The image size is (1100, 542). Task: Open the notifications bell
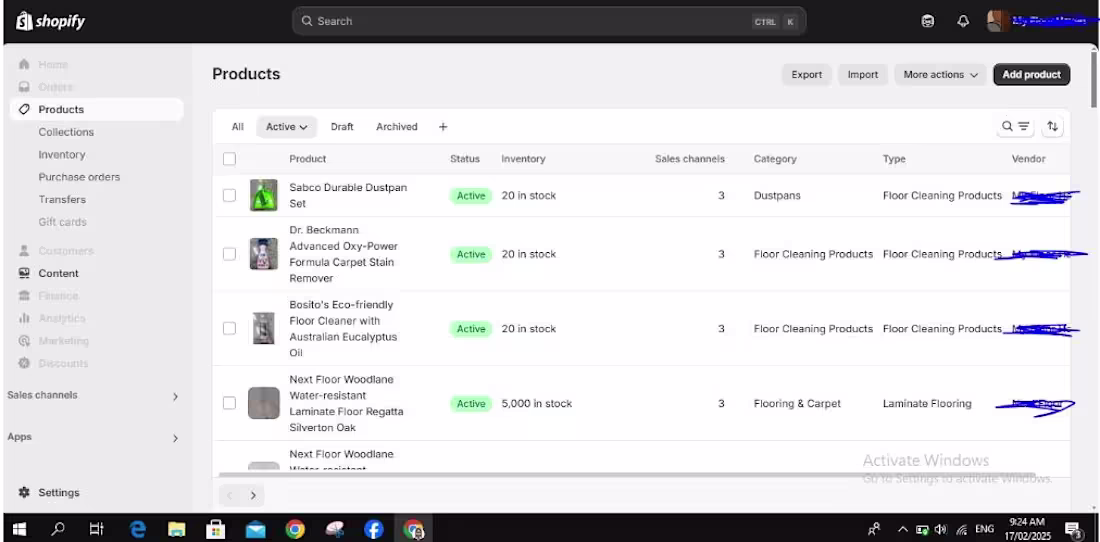963,21
